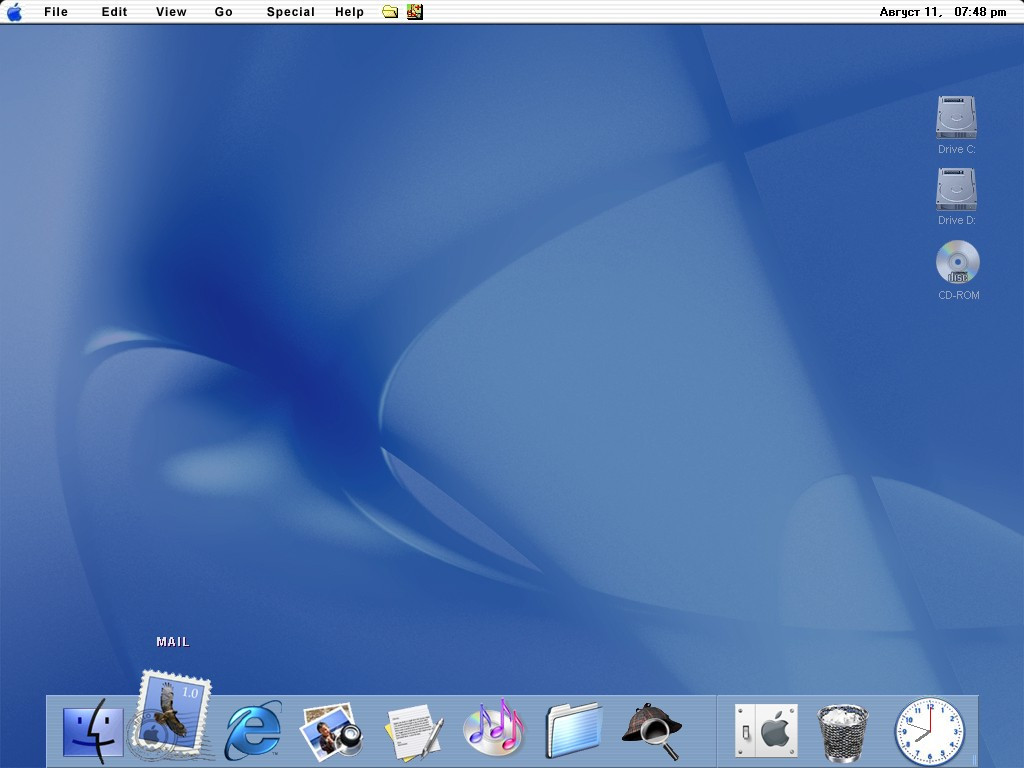
Task: Open the File menu
Action: (56, 12)
